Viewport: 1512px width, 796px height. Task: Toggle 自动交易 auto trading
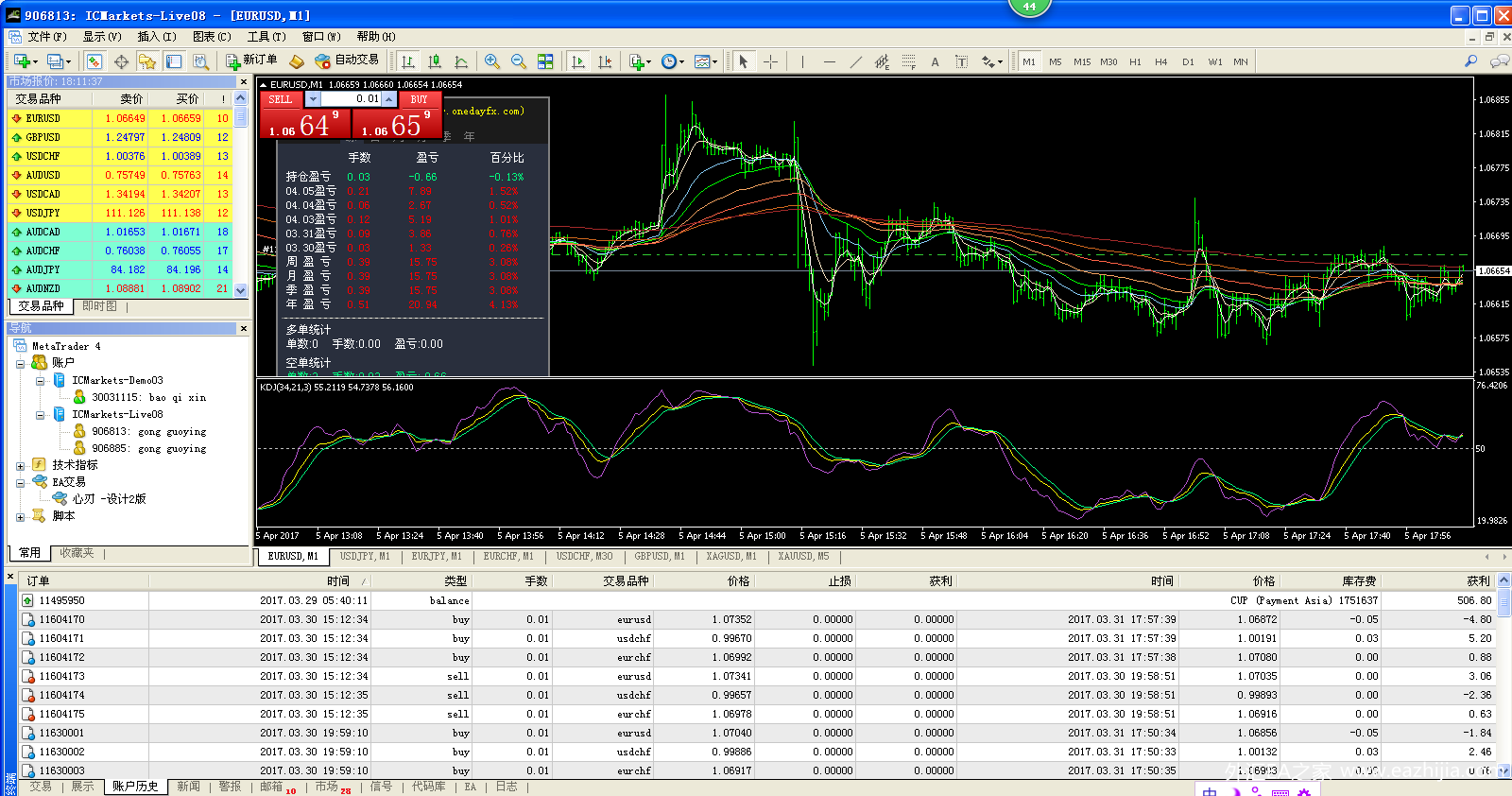coord(347,61)
